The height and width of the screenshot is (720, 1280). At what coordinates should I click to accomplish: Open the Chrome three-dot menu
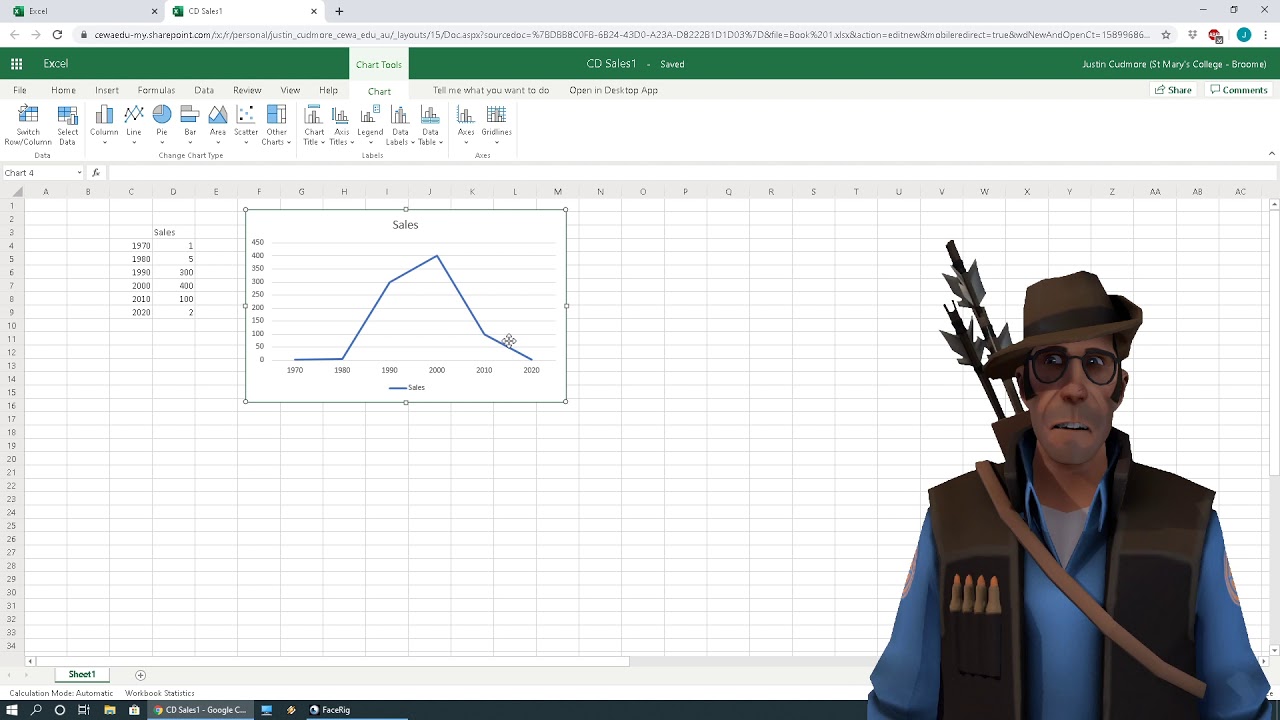(x=1266, y=35)
